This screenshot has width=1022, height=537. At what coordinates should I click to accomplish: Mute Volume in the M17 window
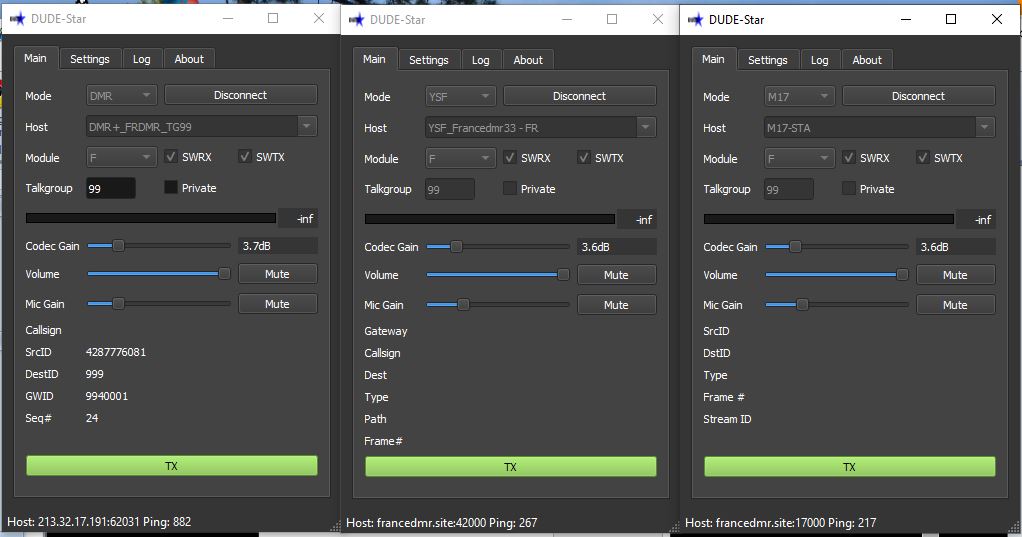pyautogui.click(x=956, y=276)
